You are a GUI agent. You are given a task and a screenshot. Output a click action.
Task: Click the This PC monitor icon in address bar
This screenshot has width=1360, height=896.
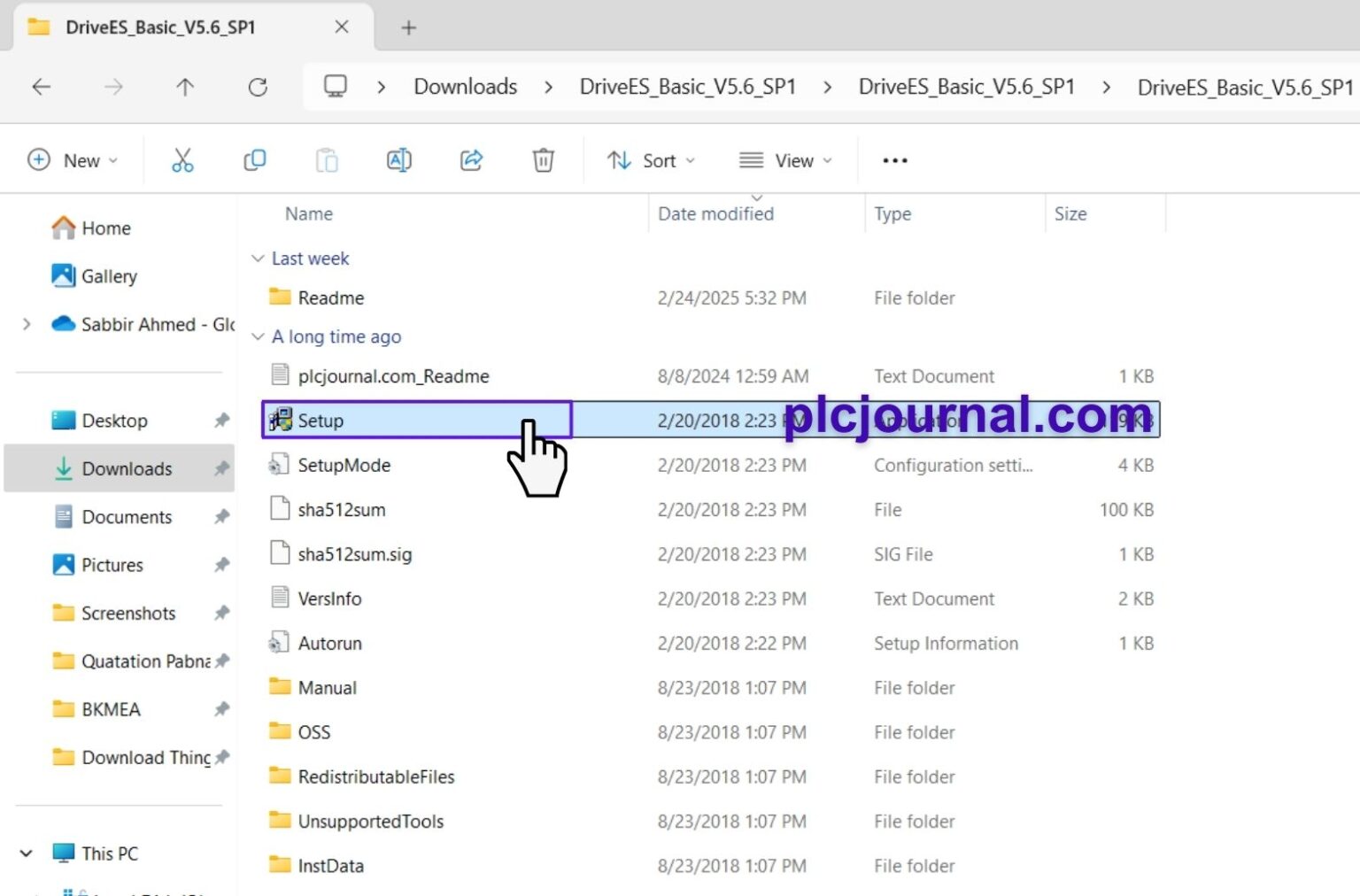(336, 86)
